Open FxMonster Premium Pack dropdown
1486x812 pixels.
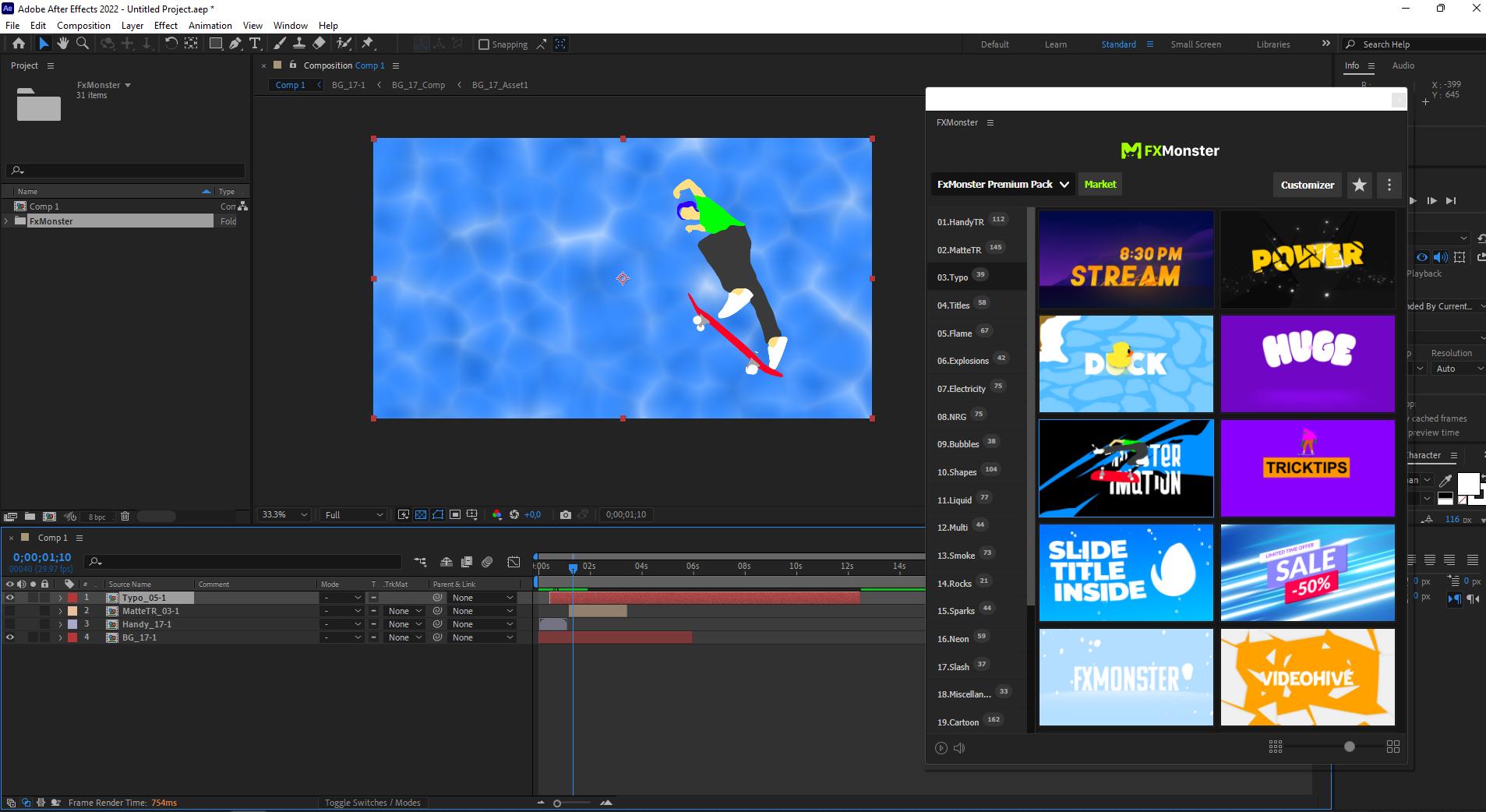(x=1003, y=185)
